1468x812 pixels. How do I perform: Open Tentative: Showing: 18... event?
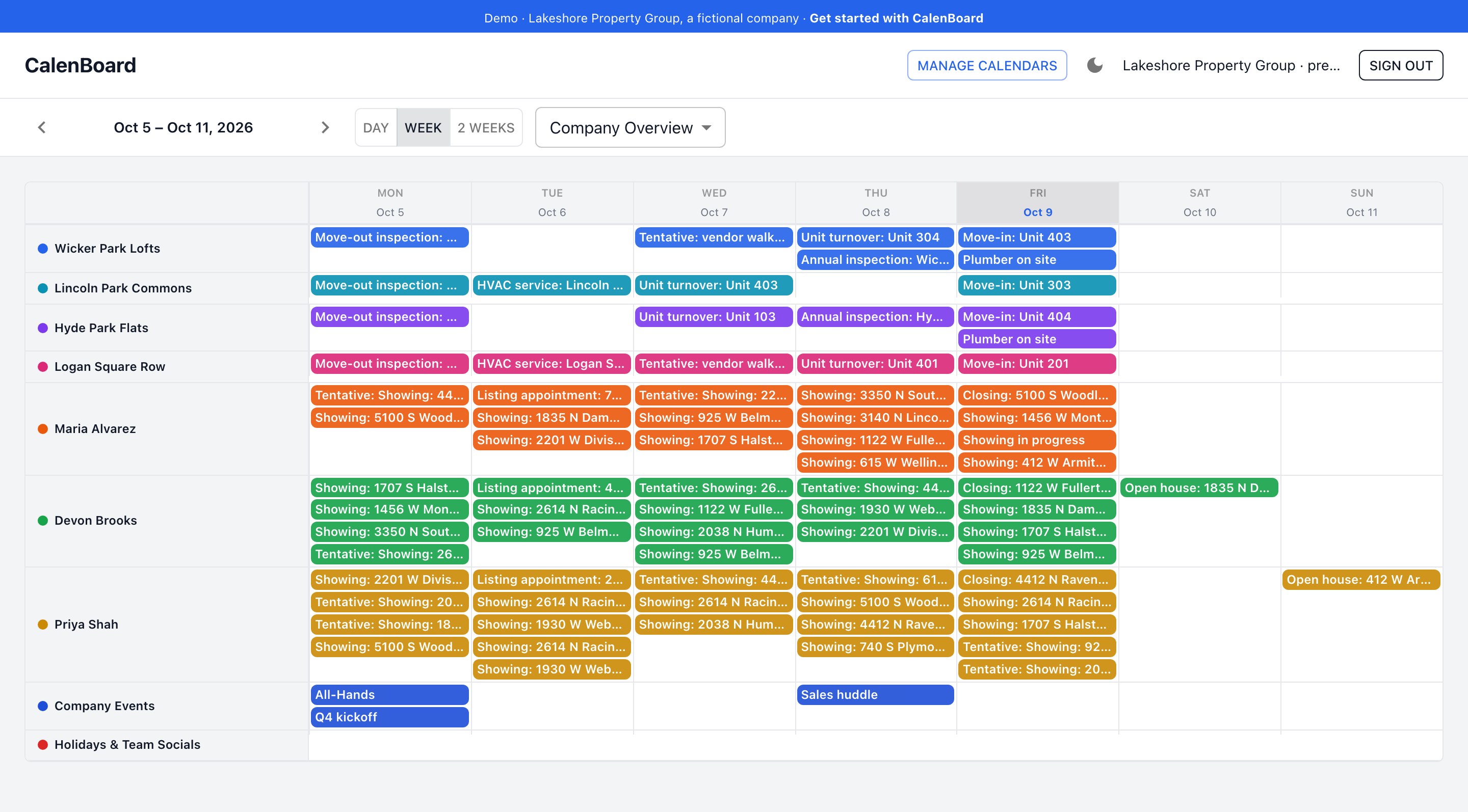(x=390, y=625)
